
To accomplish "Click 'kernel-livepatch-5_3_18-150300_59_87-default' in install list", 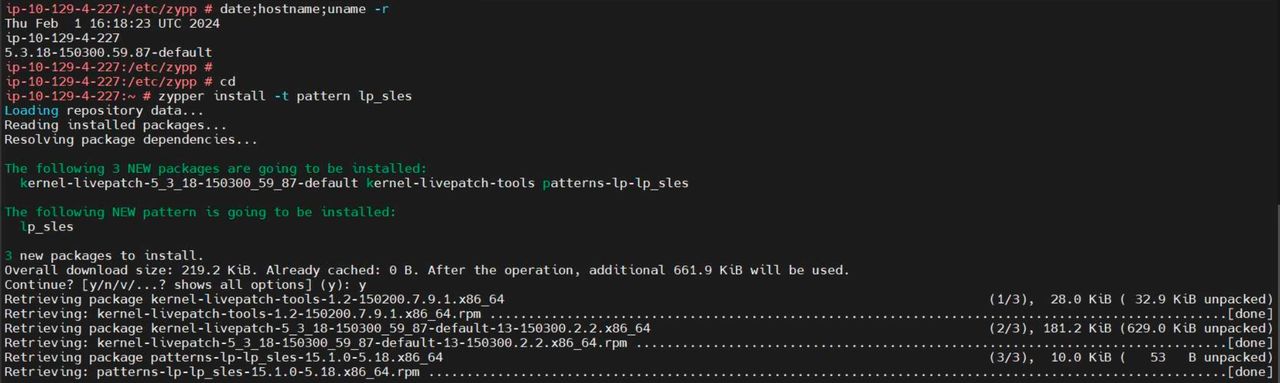I will tap(189, 183).
